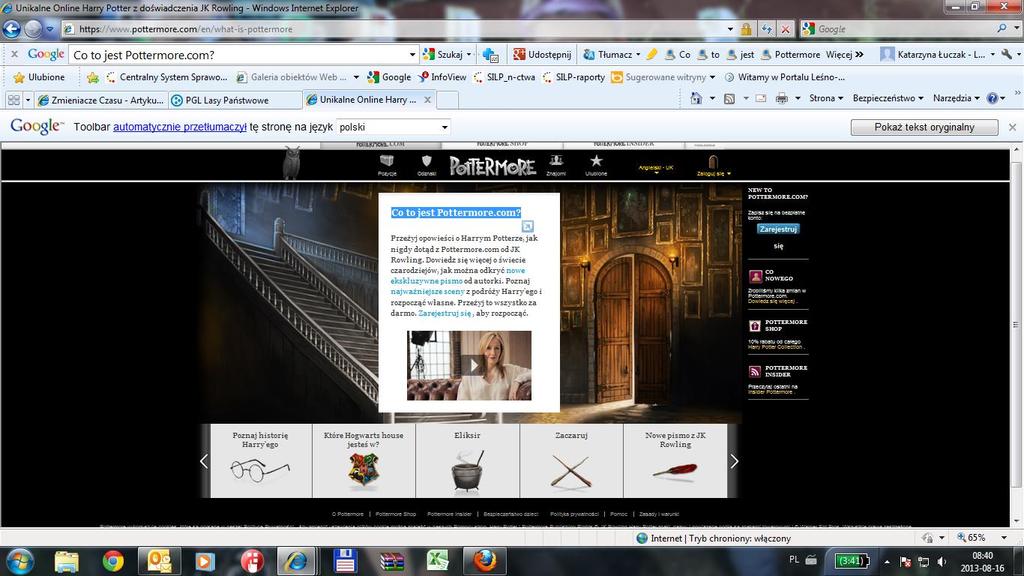Open a new blank tab
Image resolution: width=1024 pixels, height=576 pixels.
(x=447, y=100)
